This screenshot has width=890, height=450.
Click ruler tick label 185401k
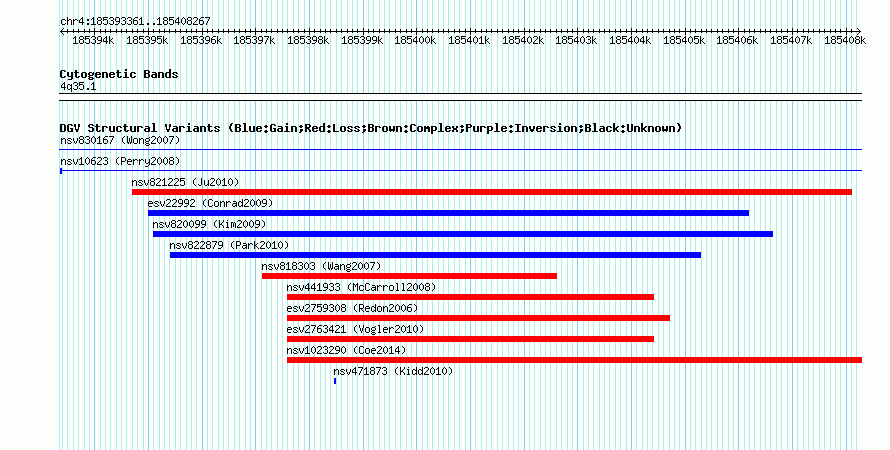[469, 41]
